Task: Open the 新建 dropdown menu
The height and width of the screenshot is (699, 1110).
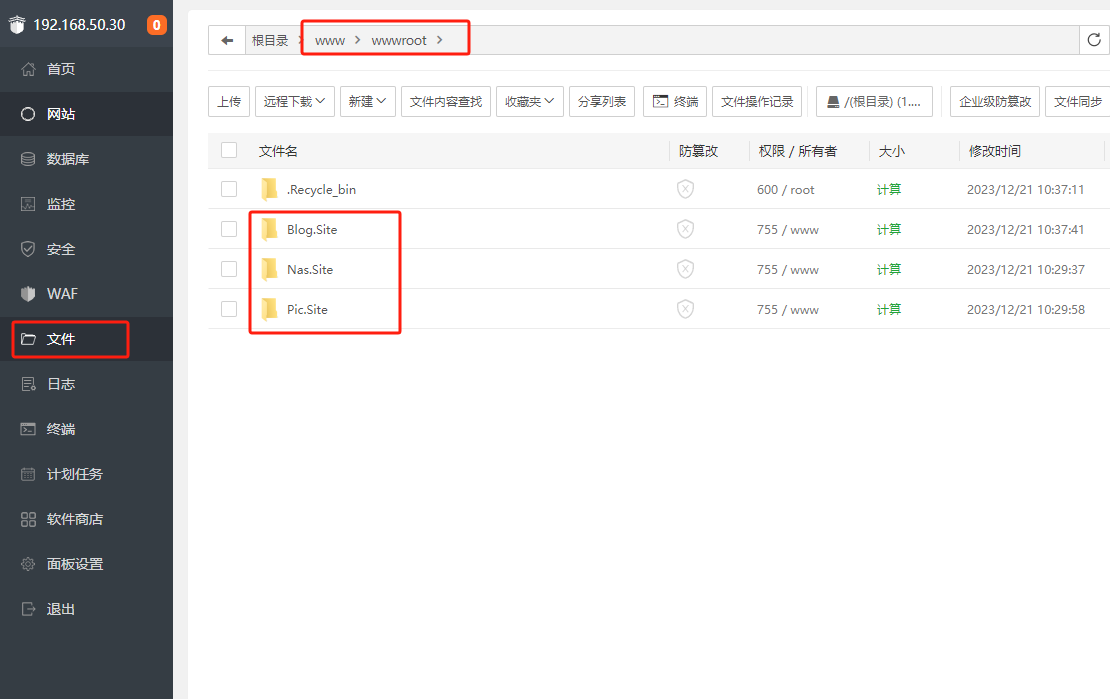Action: [368, 101]
